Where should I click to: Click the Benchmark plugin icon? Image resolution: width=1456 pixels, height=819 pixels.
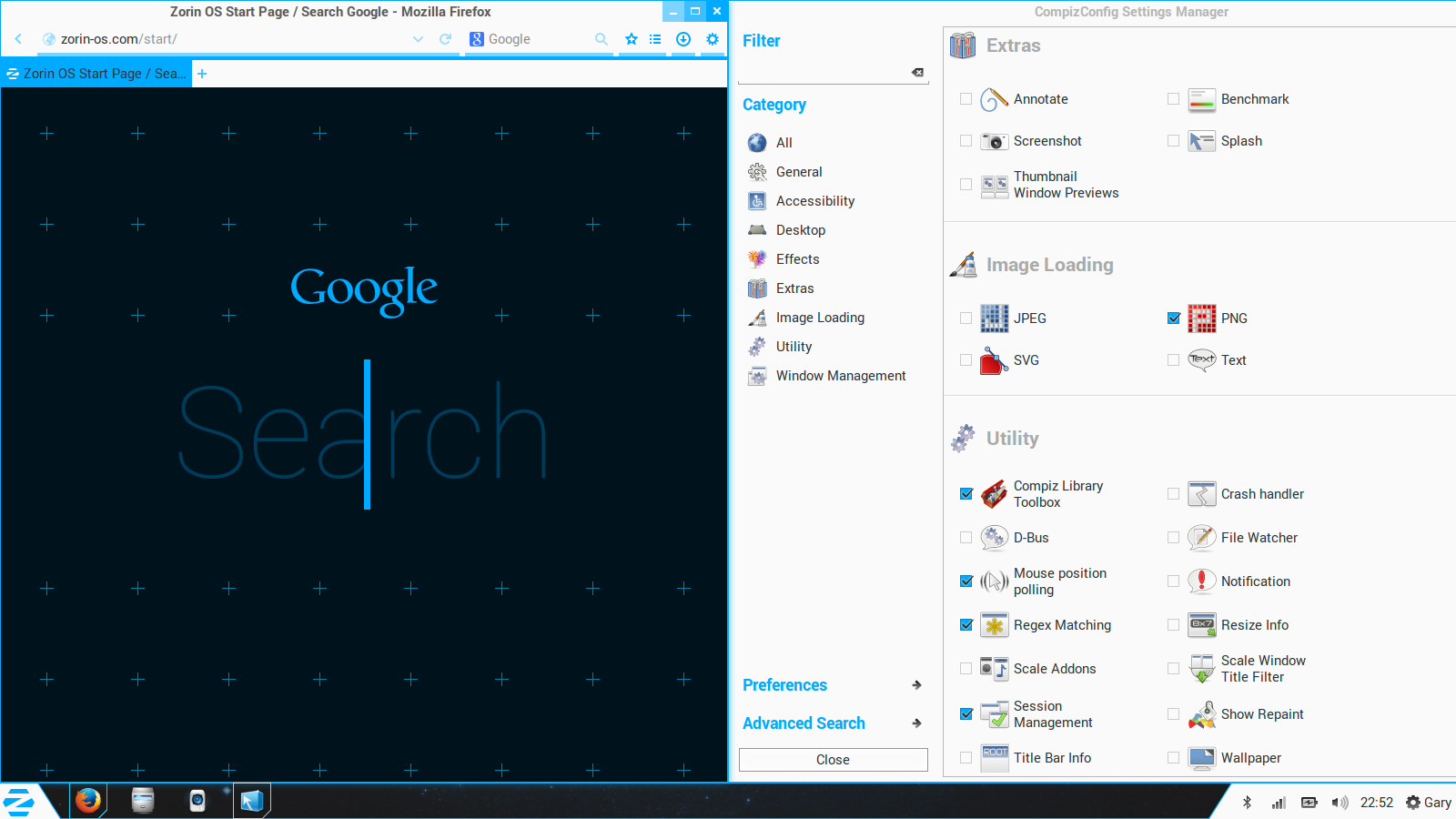1201,99
